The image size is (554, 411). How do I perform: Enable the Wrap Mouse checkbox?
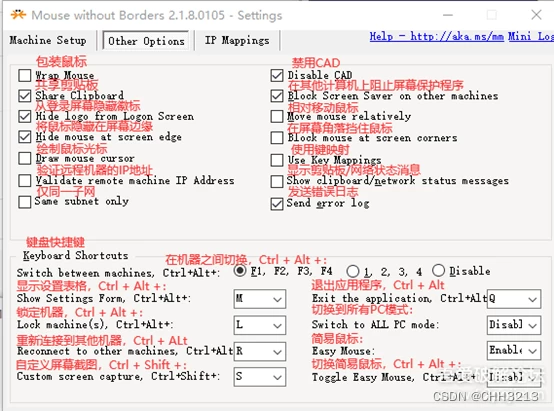click(25, 75)
